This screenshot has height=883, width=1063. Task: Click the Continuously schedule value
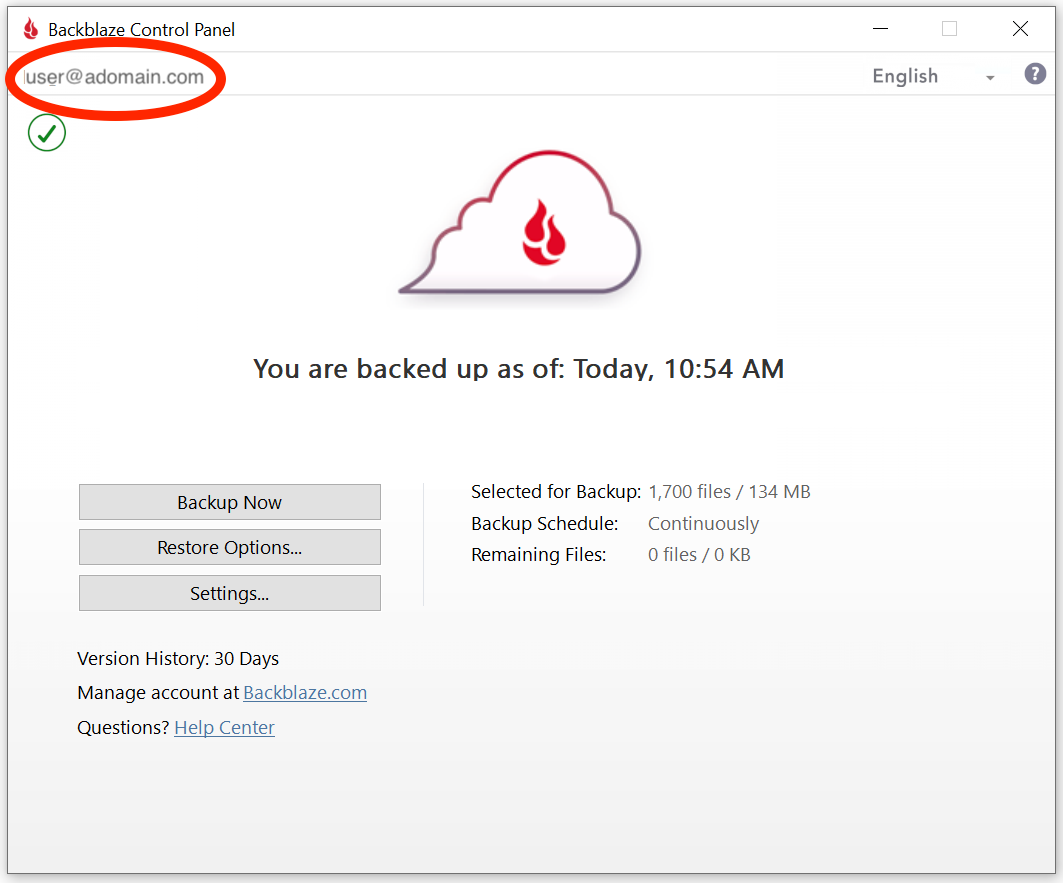[x=704, y=524]
